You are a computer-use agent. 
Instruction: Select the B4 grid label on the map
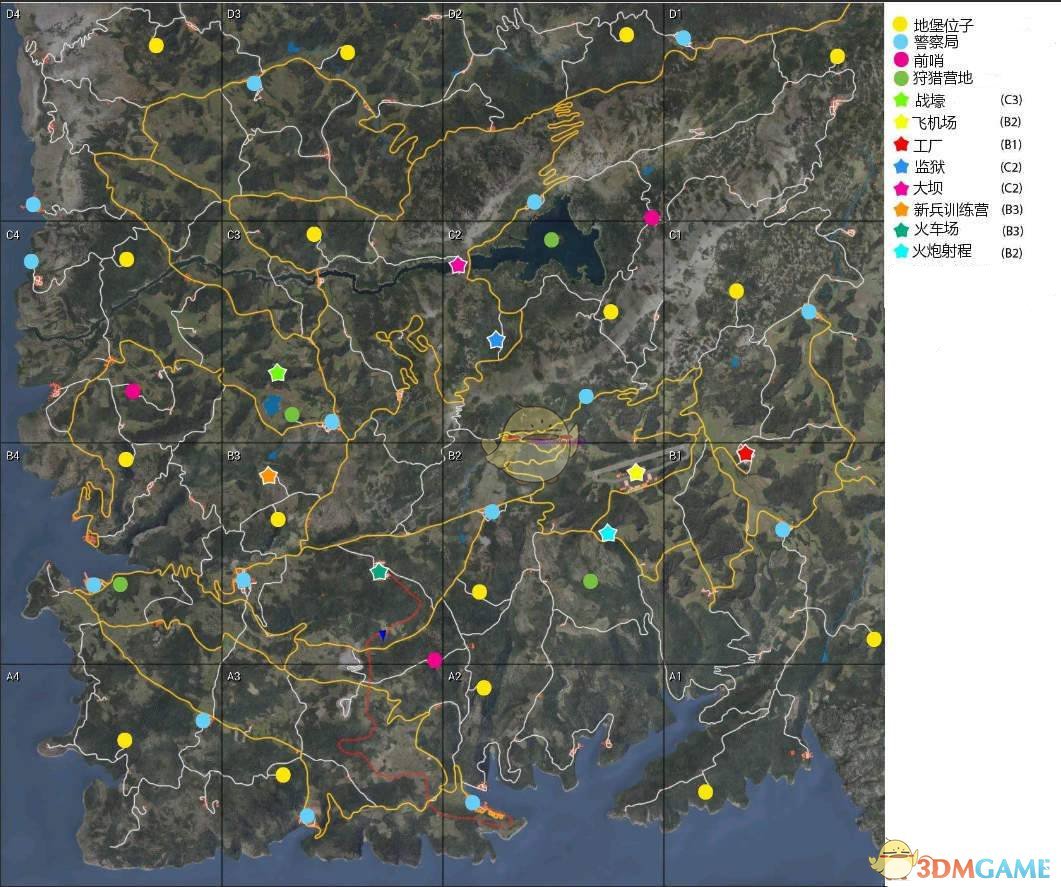coord(13,455)
